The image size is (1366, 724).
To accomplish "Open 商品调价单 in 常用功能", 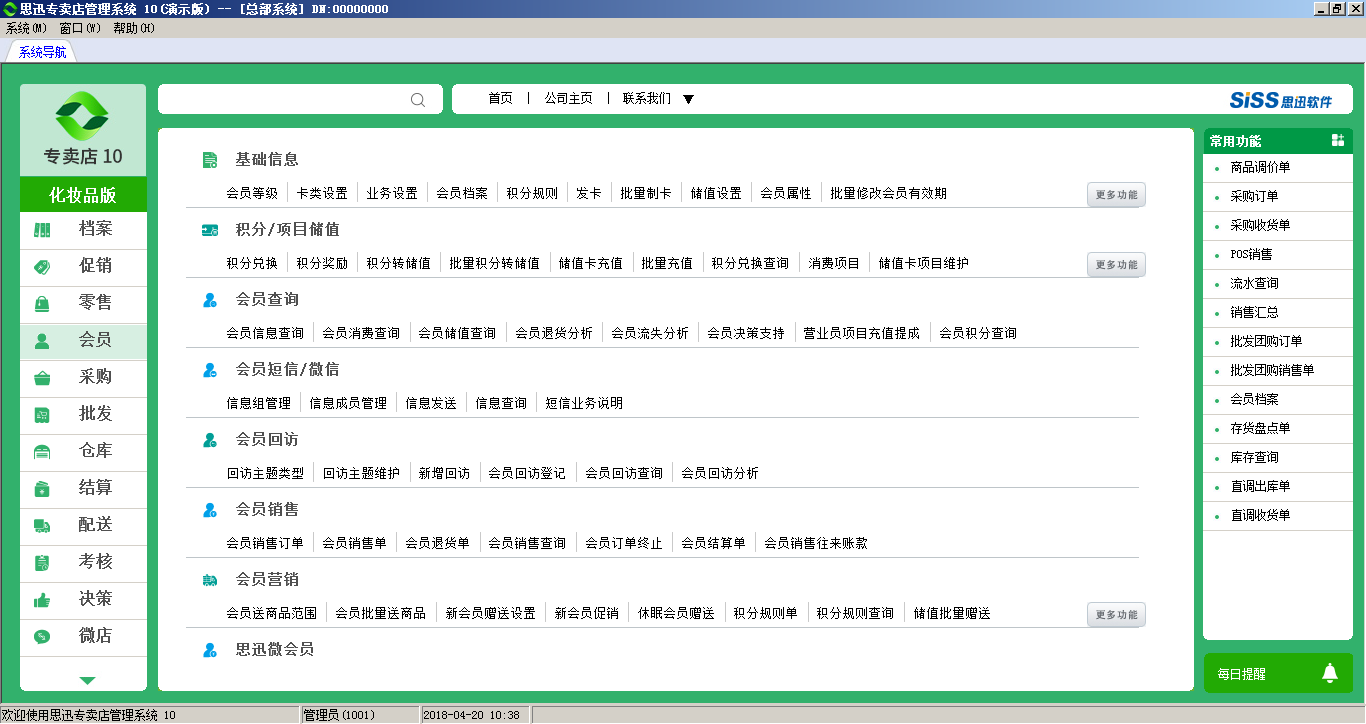I will click(x=1260, y=168).
